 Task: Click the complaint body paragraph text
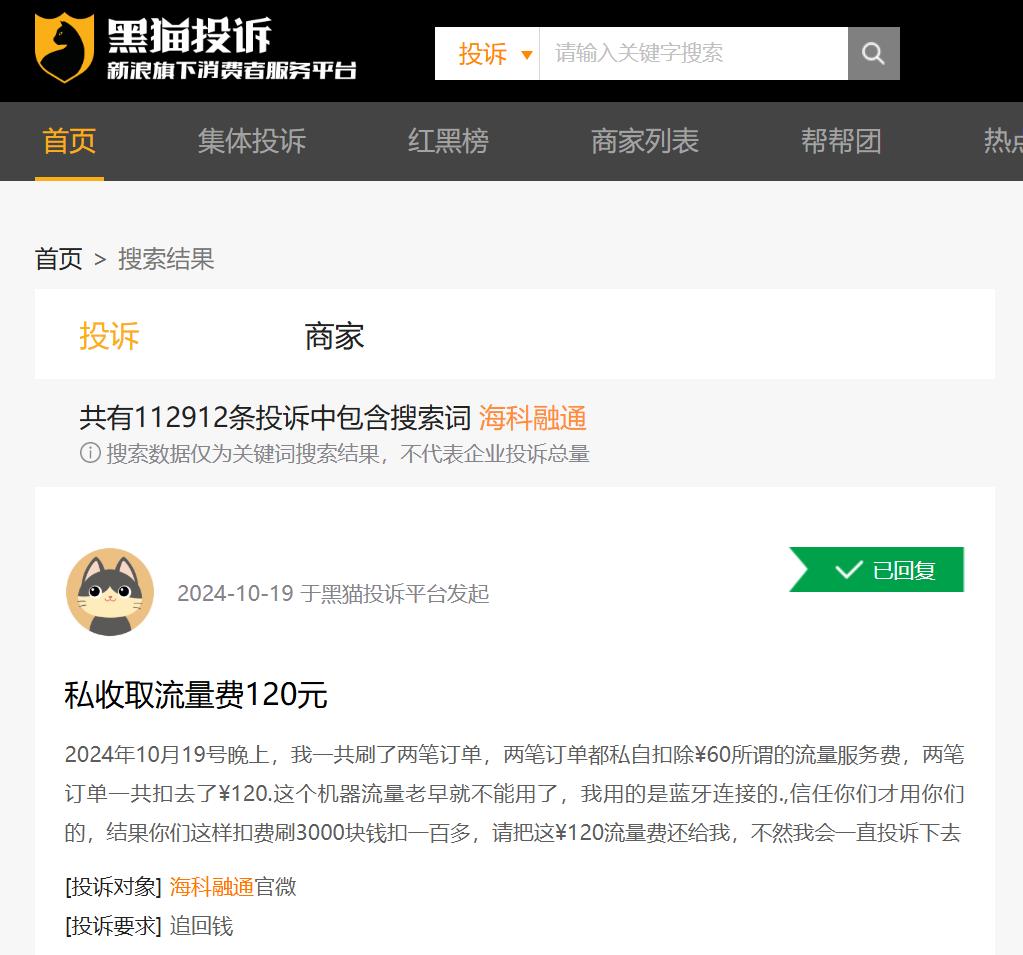click(514, 793)
